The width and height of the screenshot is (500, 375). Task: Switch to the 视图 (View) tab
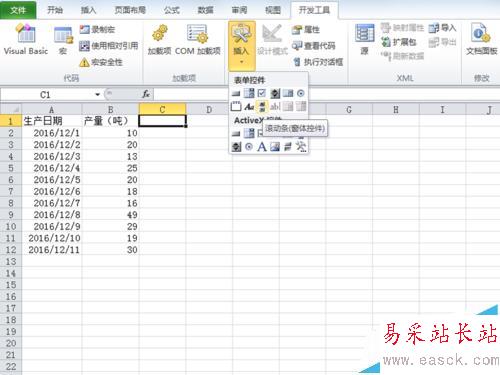[273, 10]
